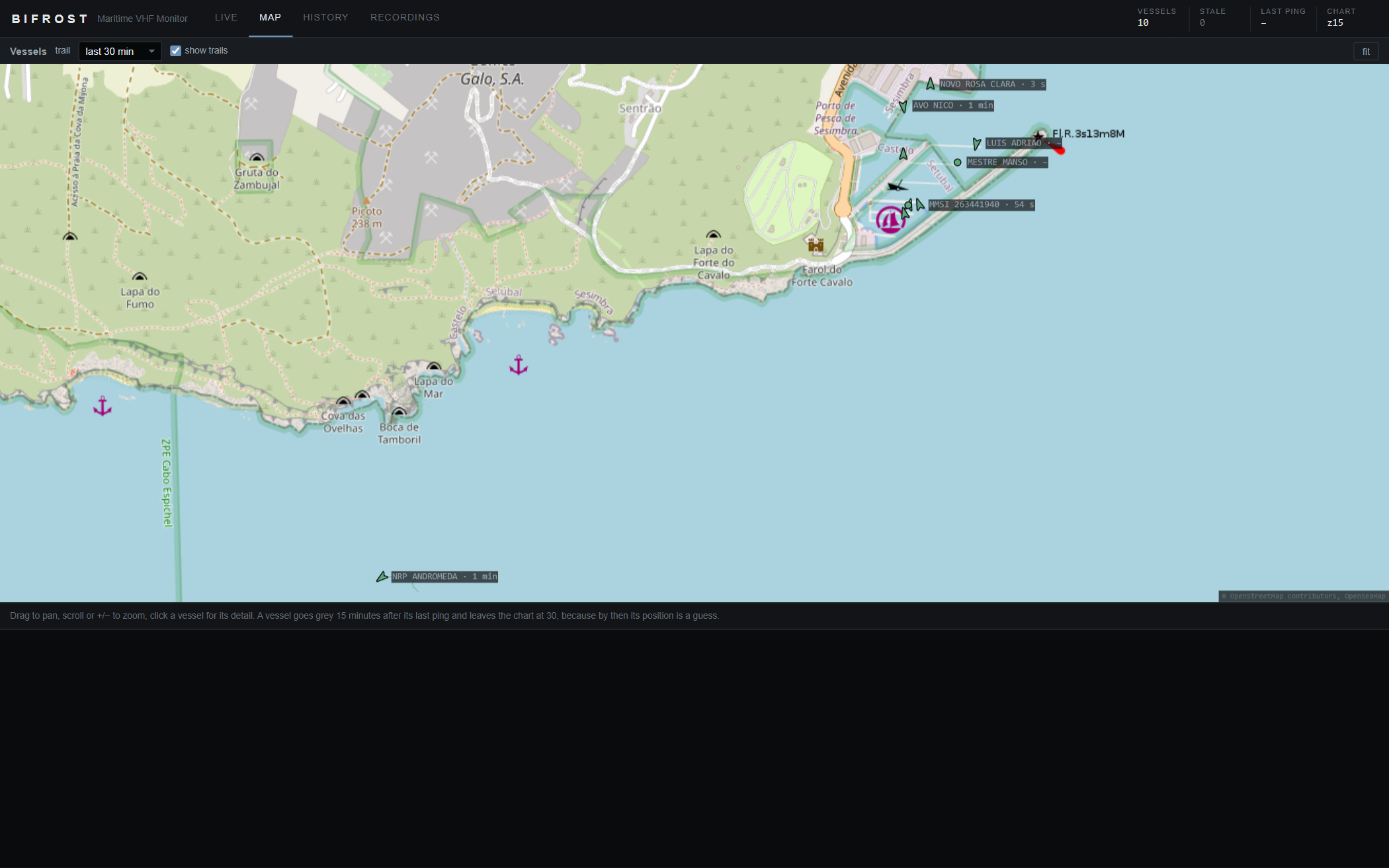Select the NRP ANDROMEDA vessel marker
Screen dimensions: 1389x868
[x=382, y=577]
